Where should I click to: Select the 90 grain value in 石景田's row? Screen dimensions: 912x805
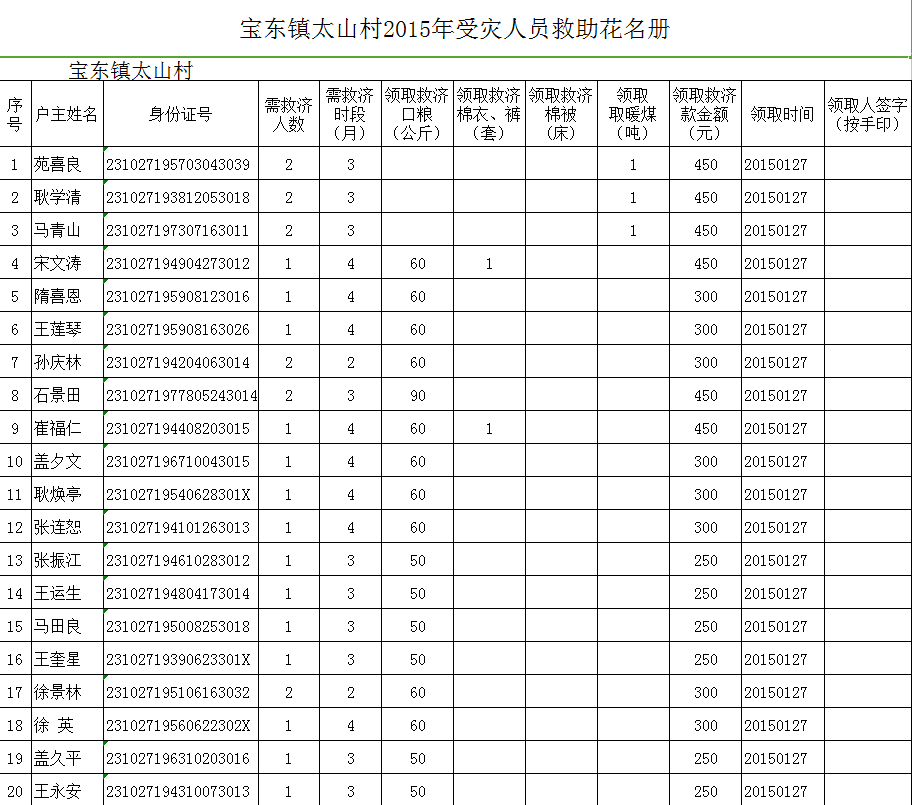[x=418, y=396]
